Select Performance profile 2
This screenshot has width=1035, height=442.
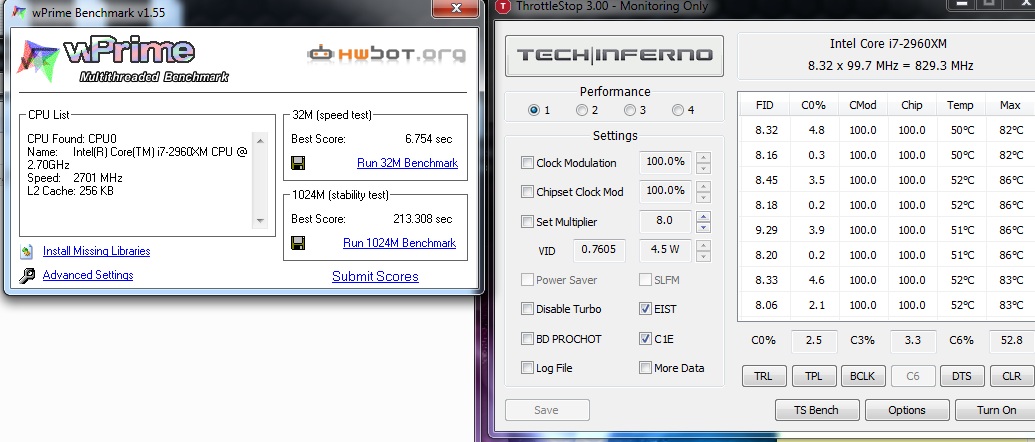582,110
